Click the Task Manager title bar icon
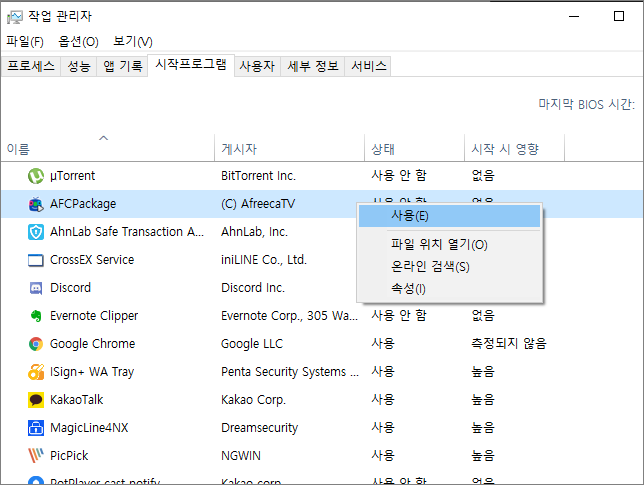644x485 pixels. point(15,16)
